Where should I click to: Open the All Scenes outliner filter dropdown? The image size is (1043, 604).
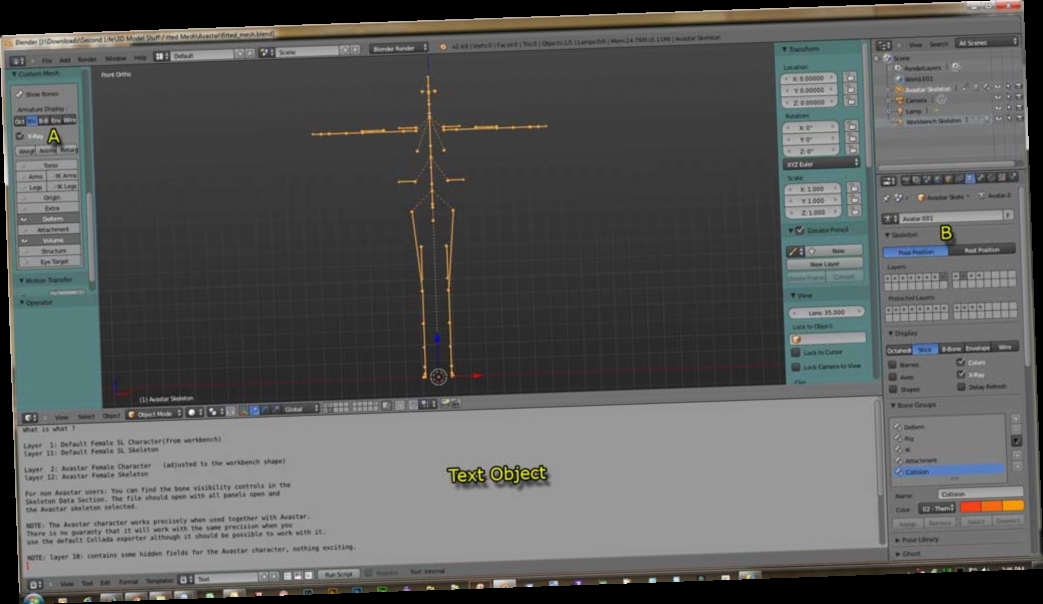[987, 43]
